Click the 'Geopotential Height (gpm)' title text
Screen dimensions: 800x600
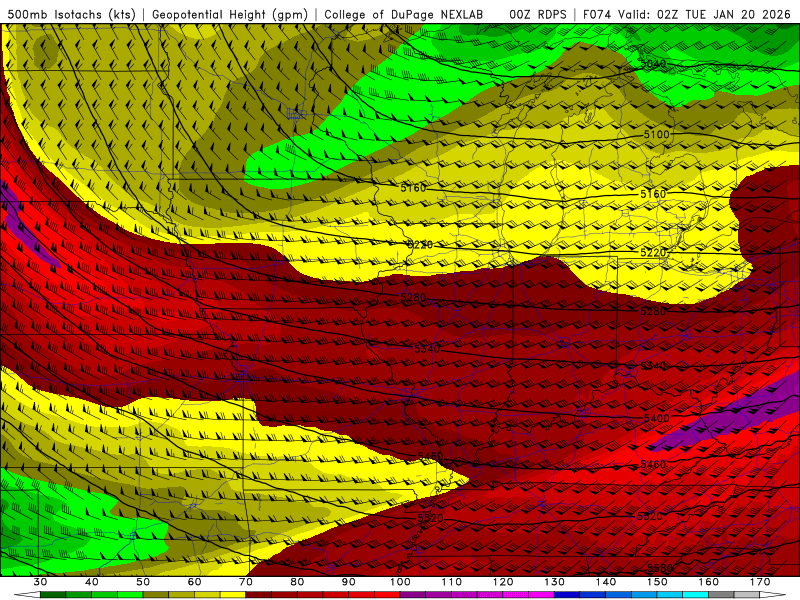coord(230,15)
